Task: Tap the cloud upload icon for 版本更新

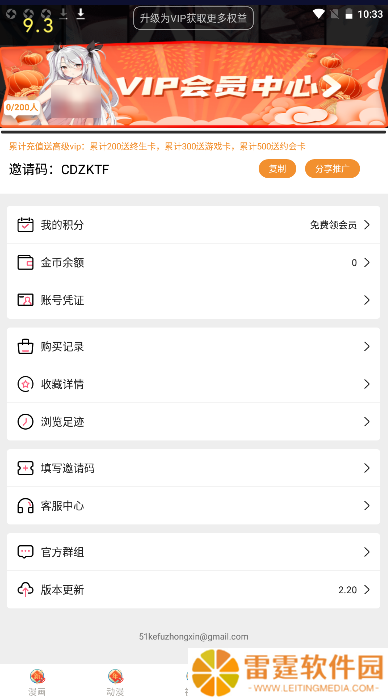Action: click(x=25, y=589)
